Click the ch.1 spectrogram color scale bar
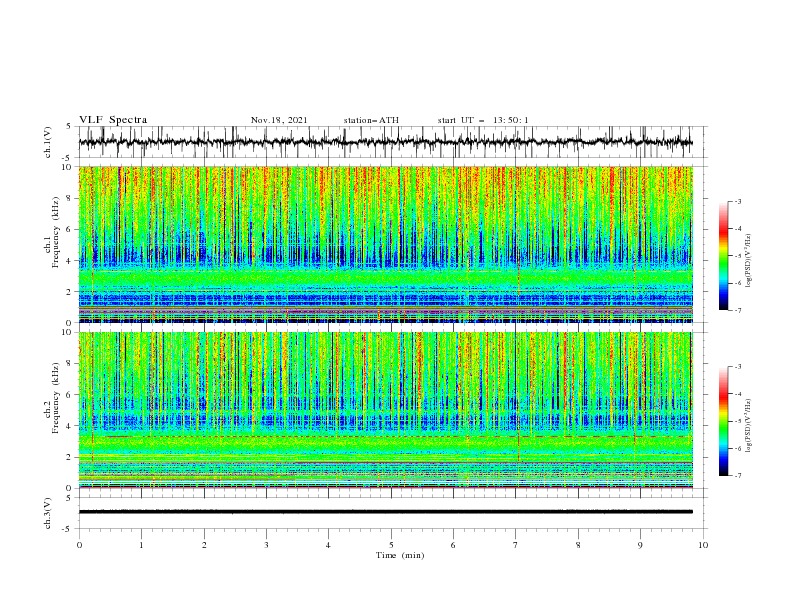The width and height of the screenshot is (792, 612). coord(724,256)
